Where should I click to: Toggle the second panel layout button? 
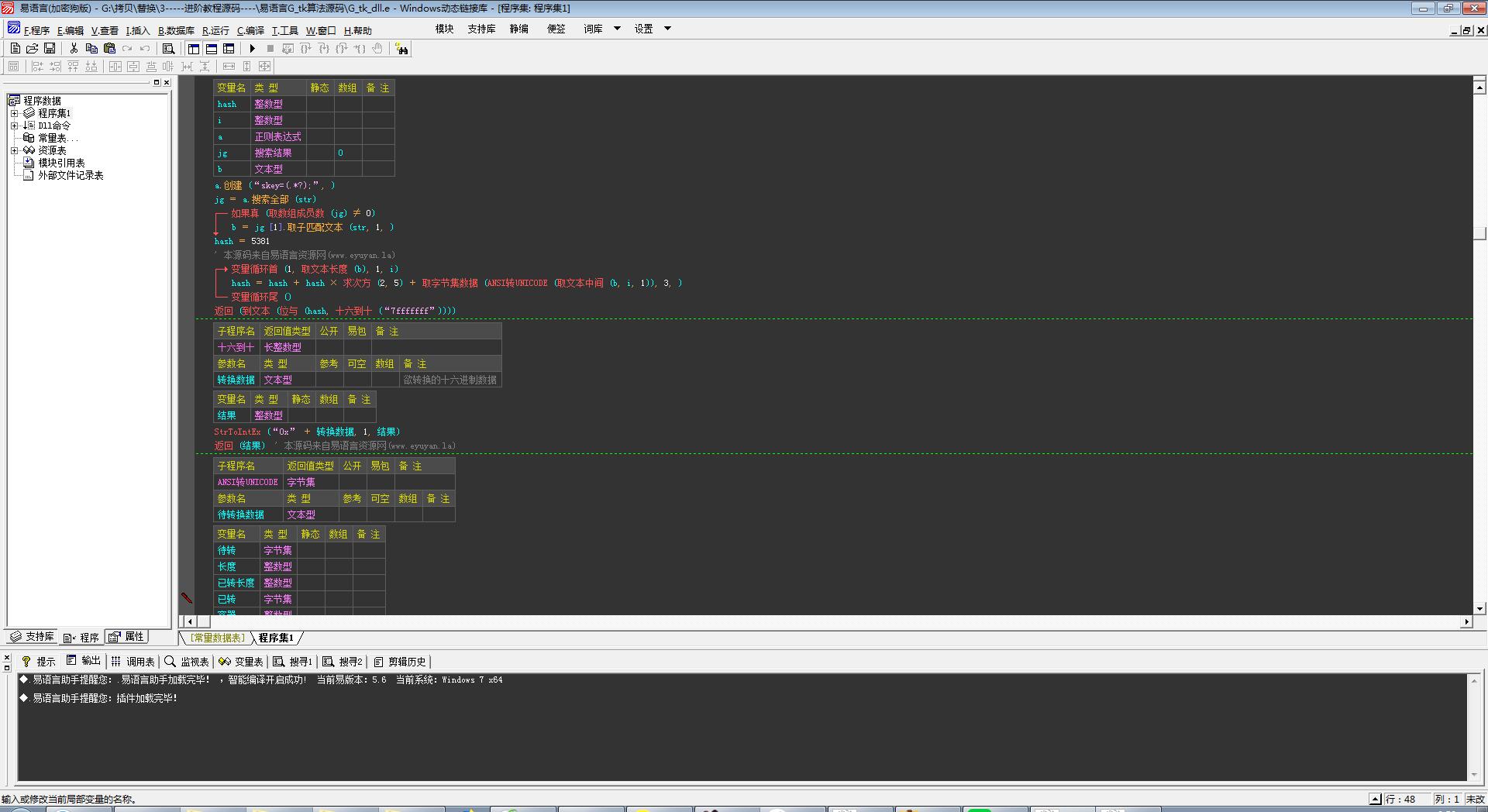pyautogui.click(x=211, y=48)
